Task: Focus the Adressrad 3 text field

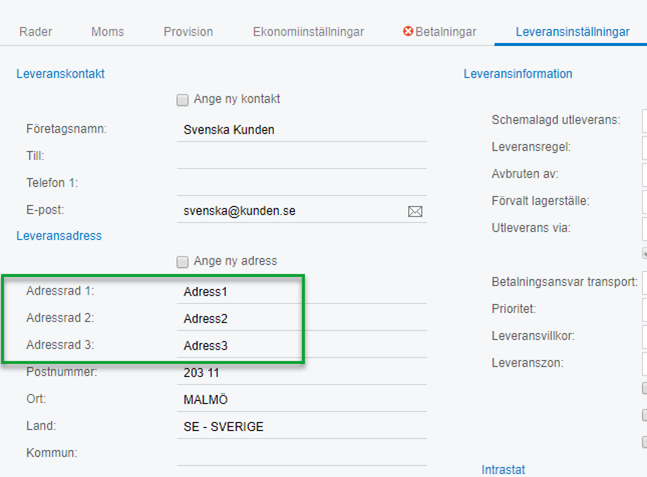Action: pos(300,346)
